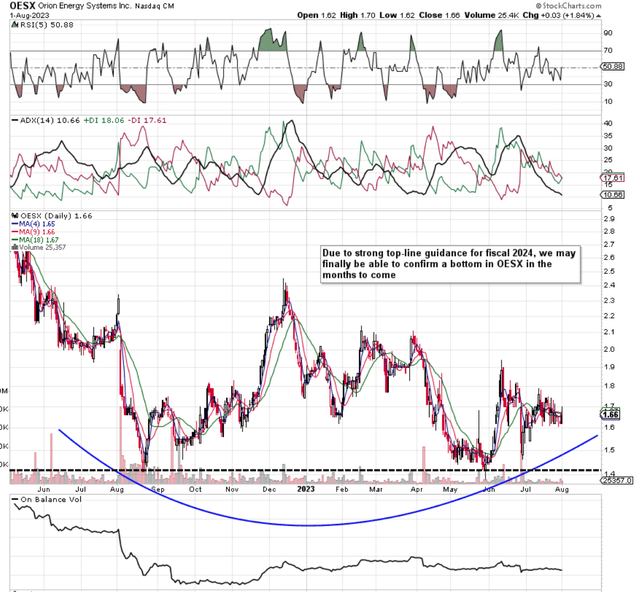Click the Sep month label on the time axis
The image size is (640, 592).
158,489
